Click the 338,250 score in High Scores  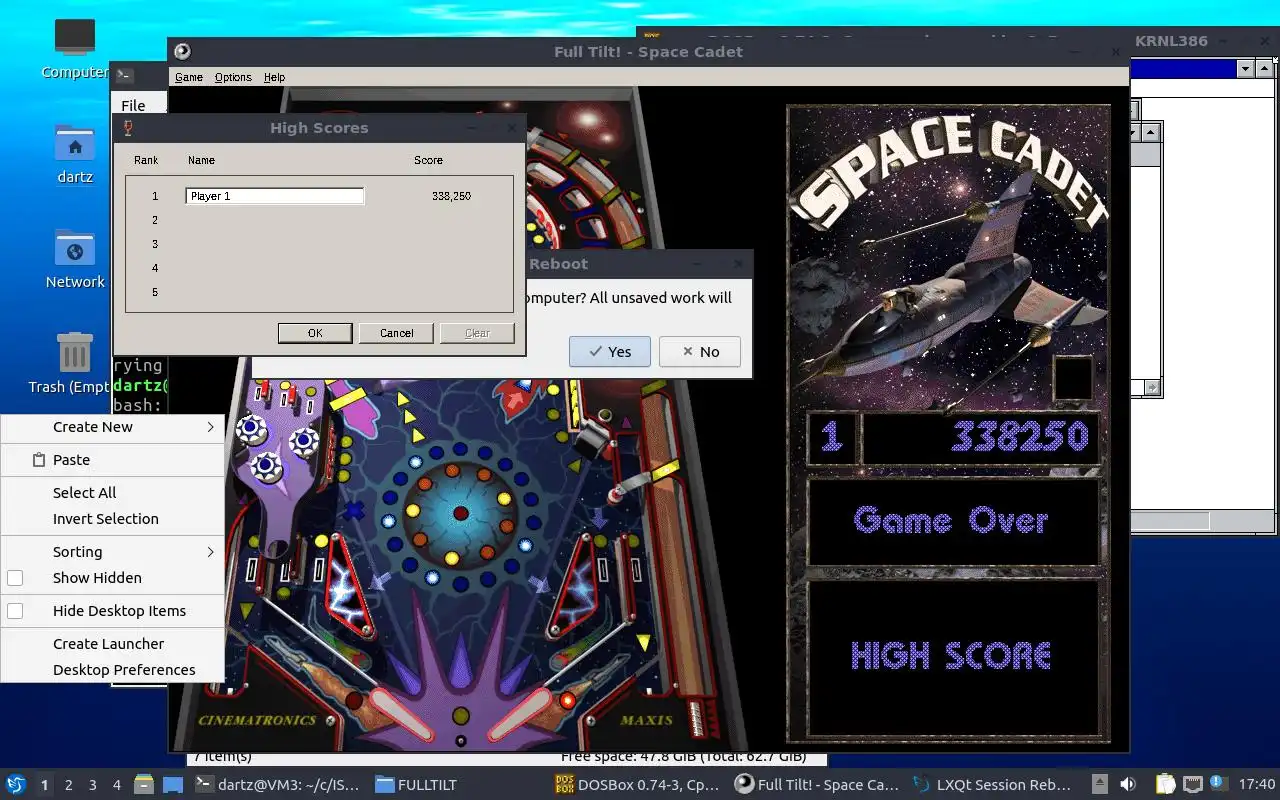point(451,196)
